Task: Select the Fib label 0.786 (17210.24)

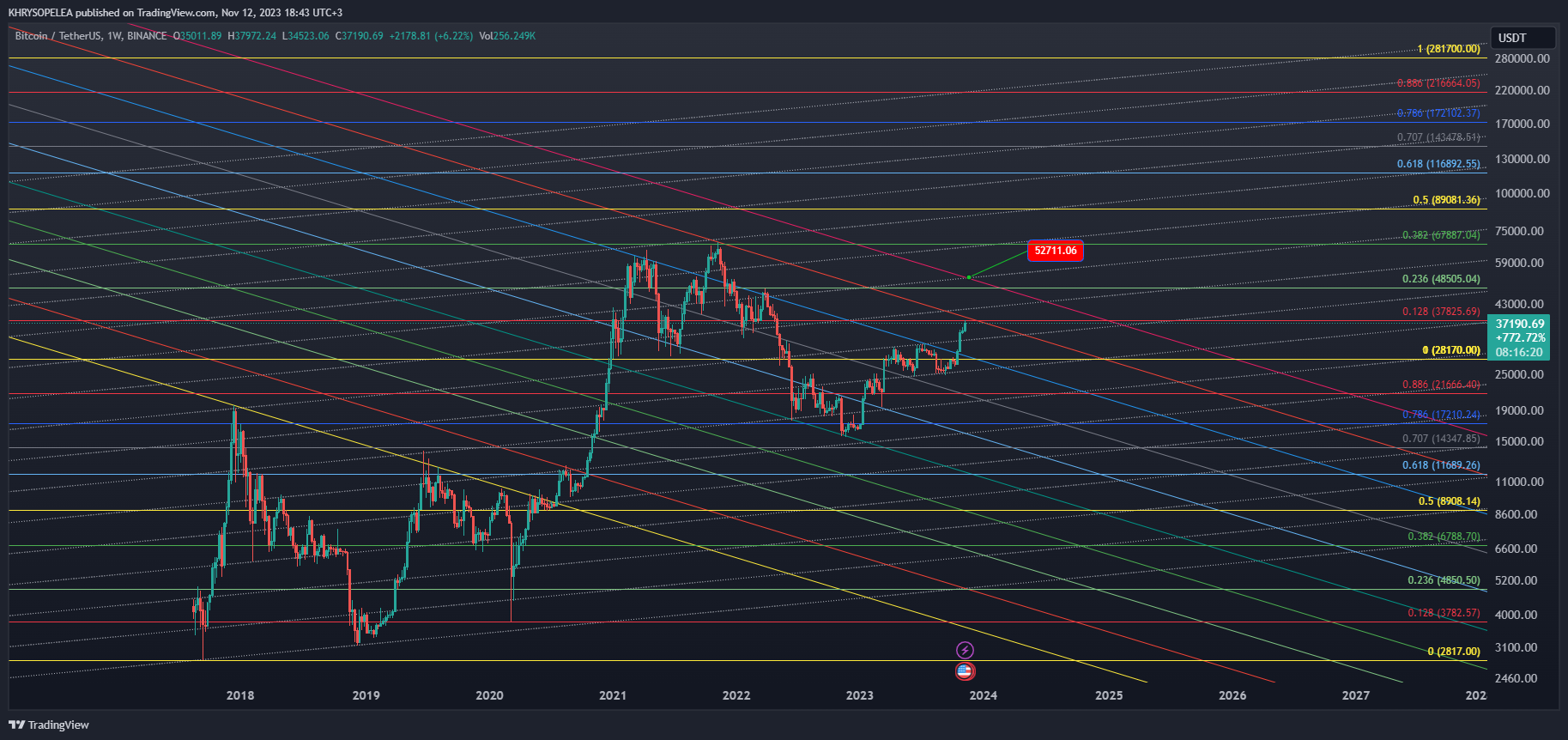Action: click(1442, 415)
